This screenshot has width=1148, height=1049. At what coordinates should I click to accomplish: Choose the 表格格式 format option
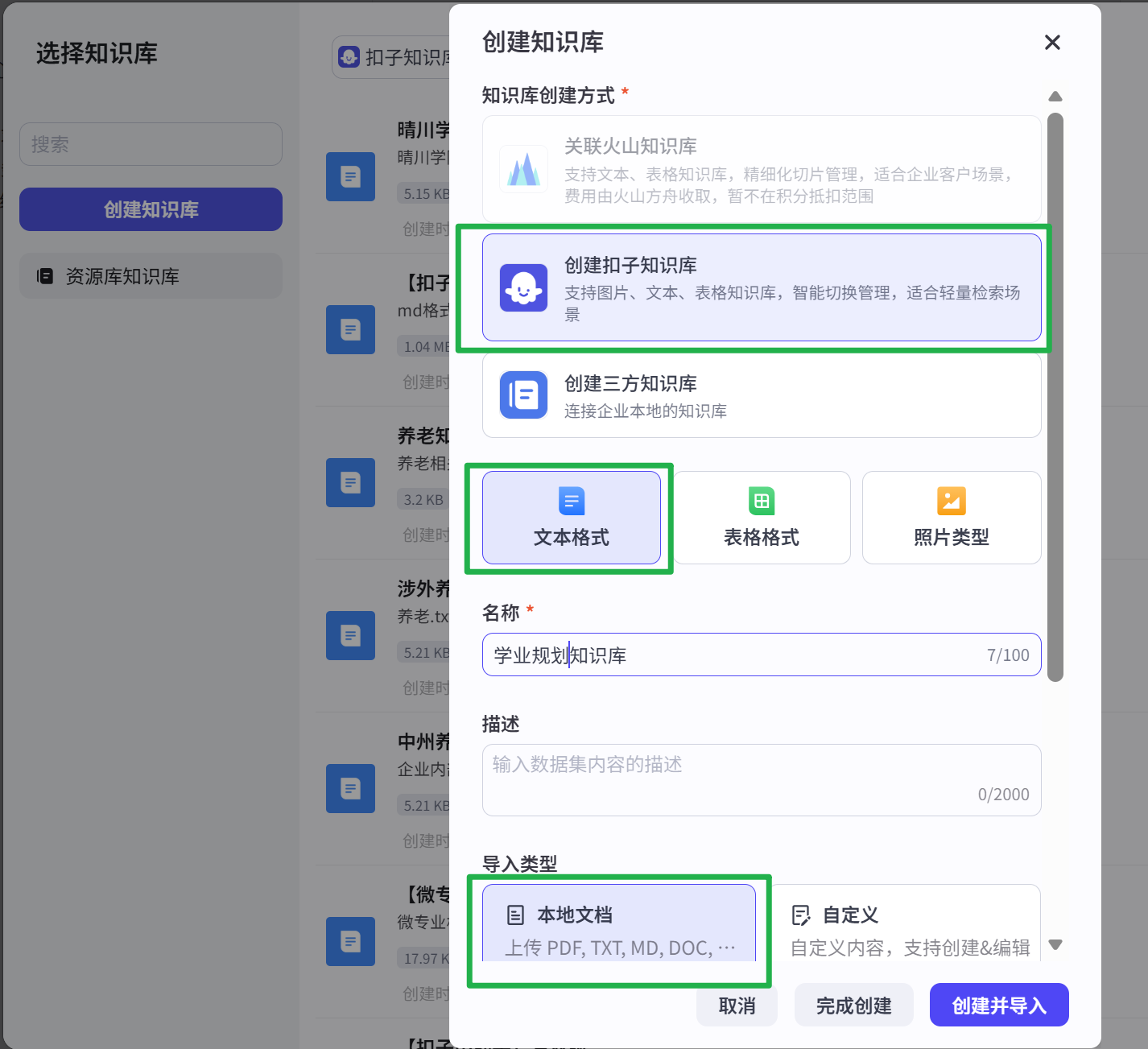(x=761, y=518)
